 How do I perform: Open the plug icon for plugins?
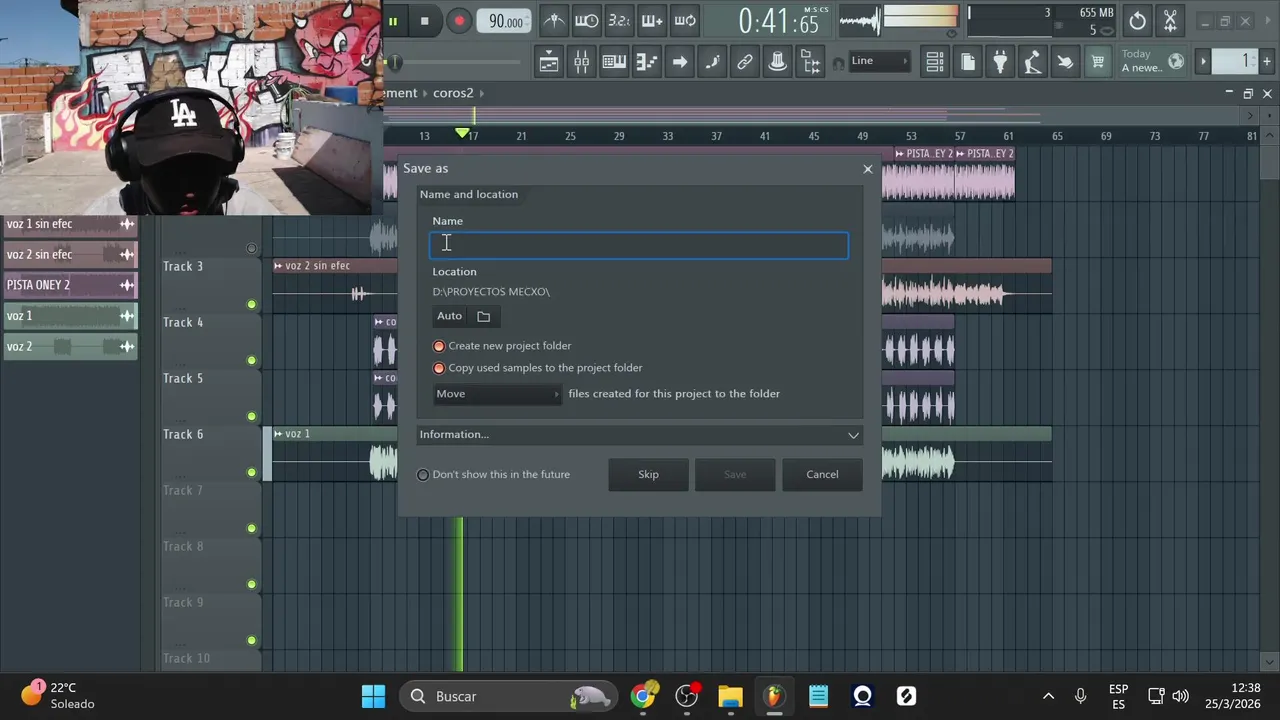coord(1000,62)
